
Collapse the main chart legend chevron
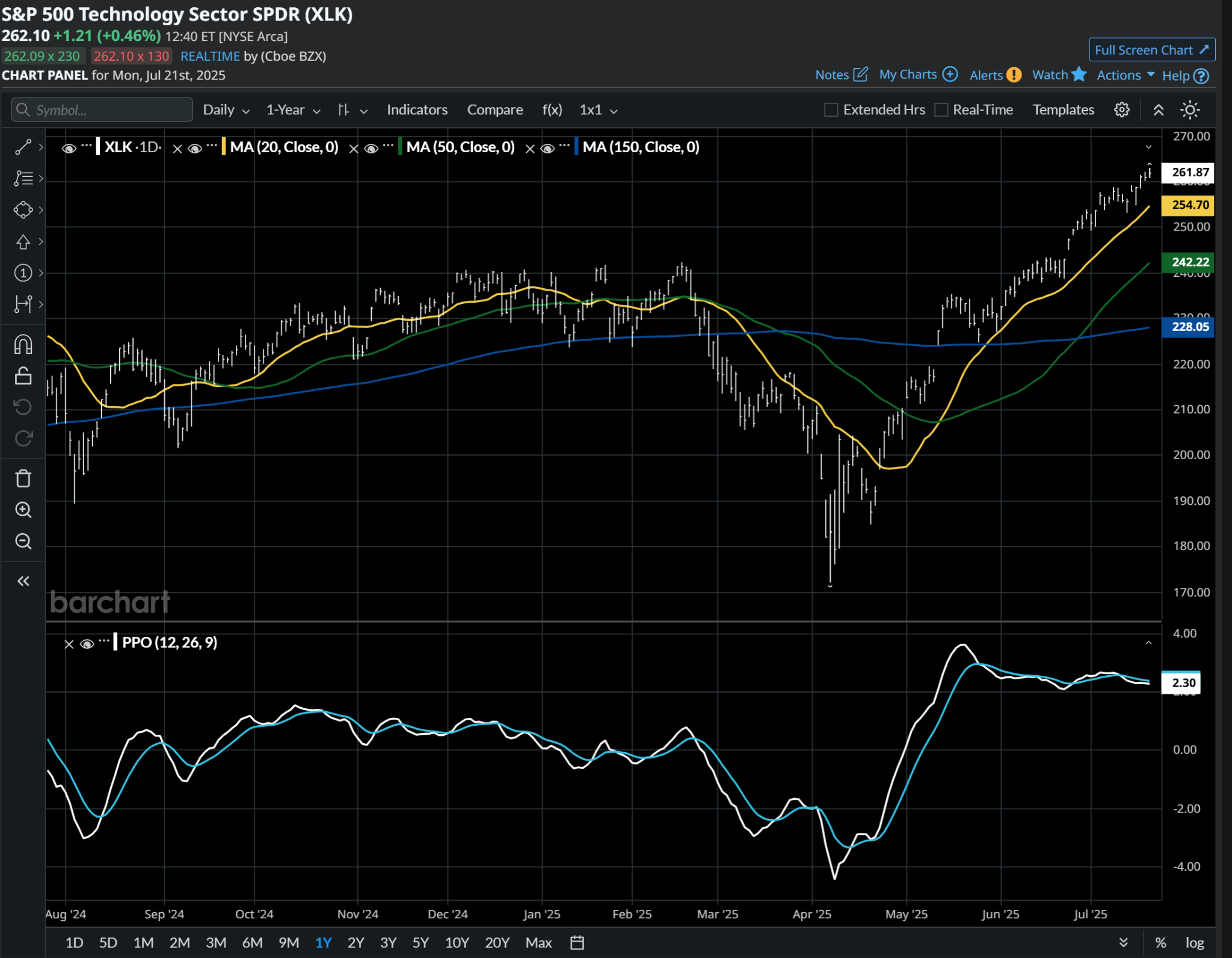point(1148,147)
